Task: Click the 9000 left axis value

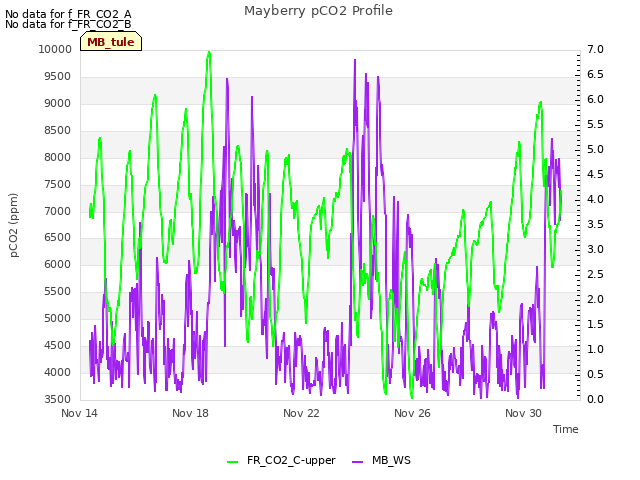Action: (58, 103)
